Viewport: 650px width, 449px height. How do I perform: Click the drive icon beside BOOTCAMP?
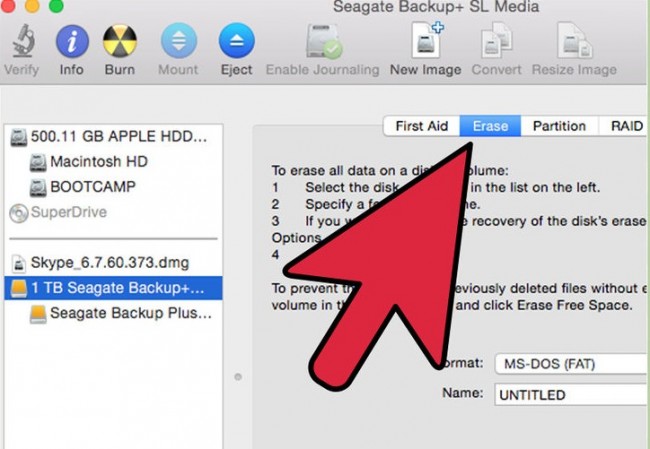point(38,188)
